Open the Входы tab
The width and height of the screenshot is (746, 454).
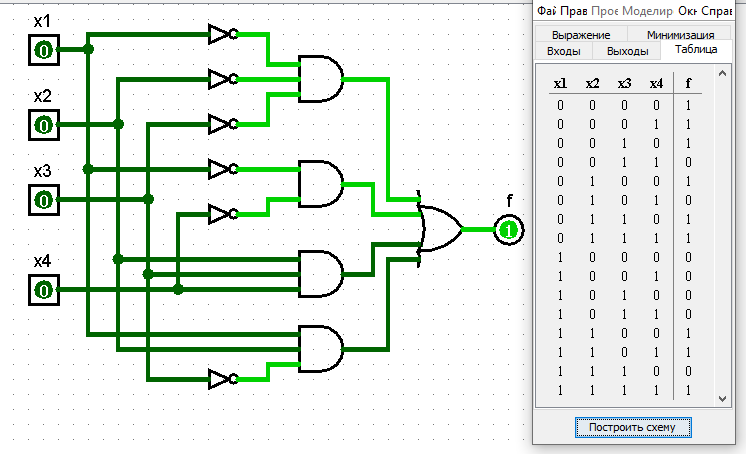562,51
